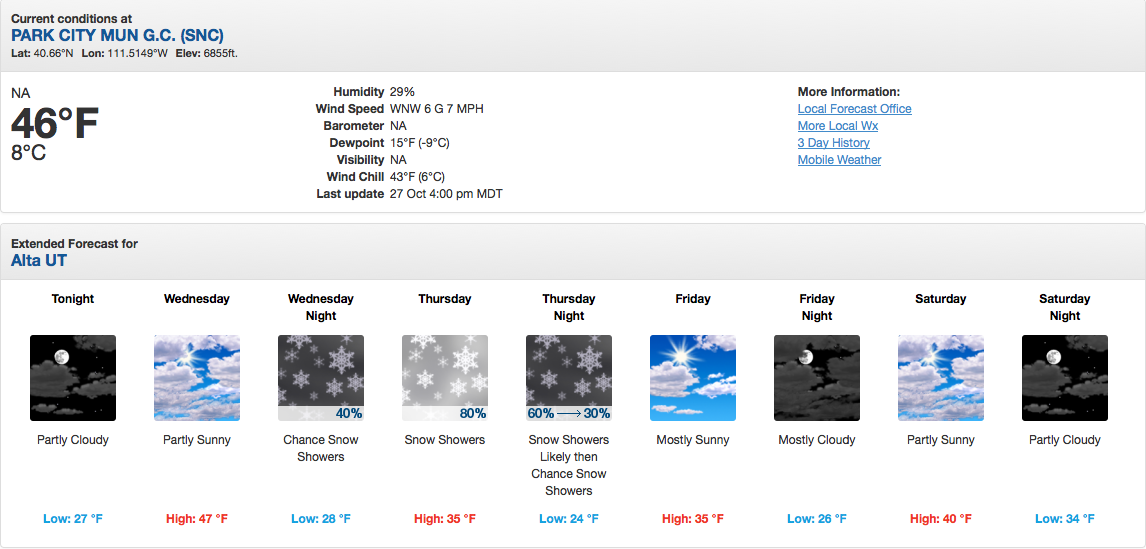Open the More Local Wx link

click(x=838, y=126)
